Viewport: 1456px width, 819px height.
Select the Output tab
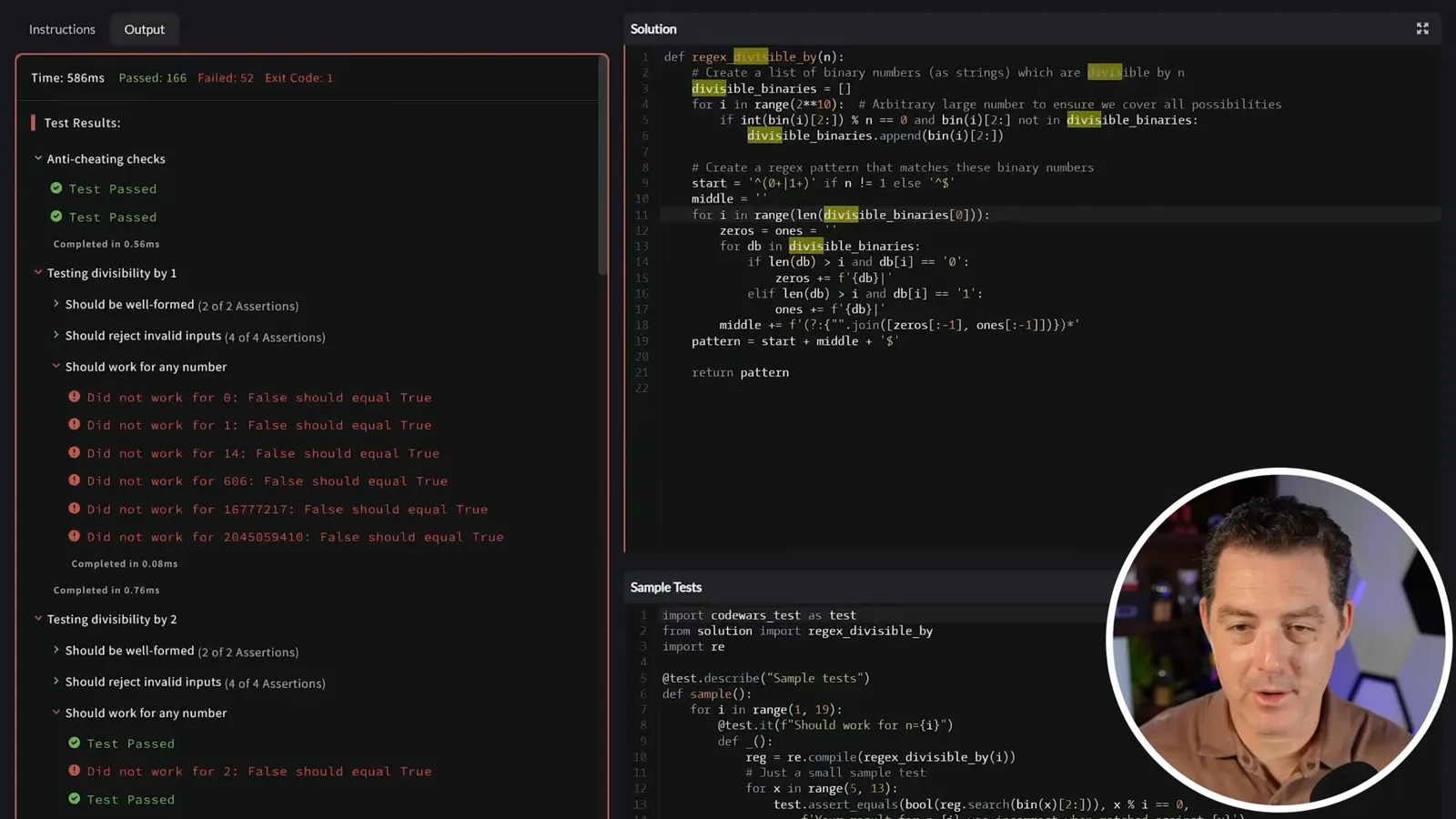(144, 29)
